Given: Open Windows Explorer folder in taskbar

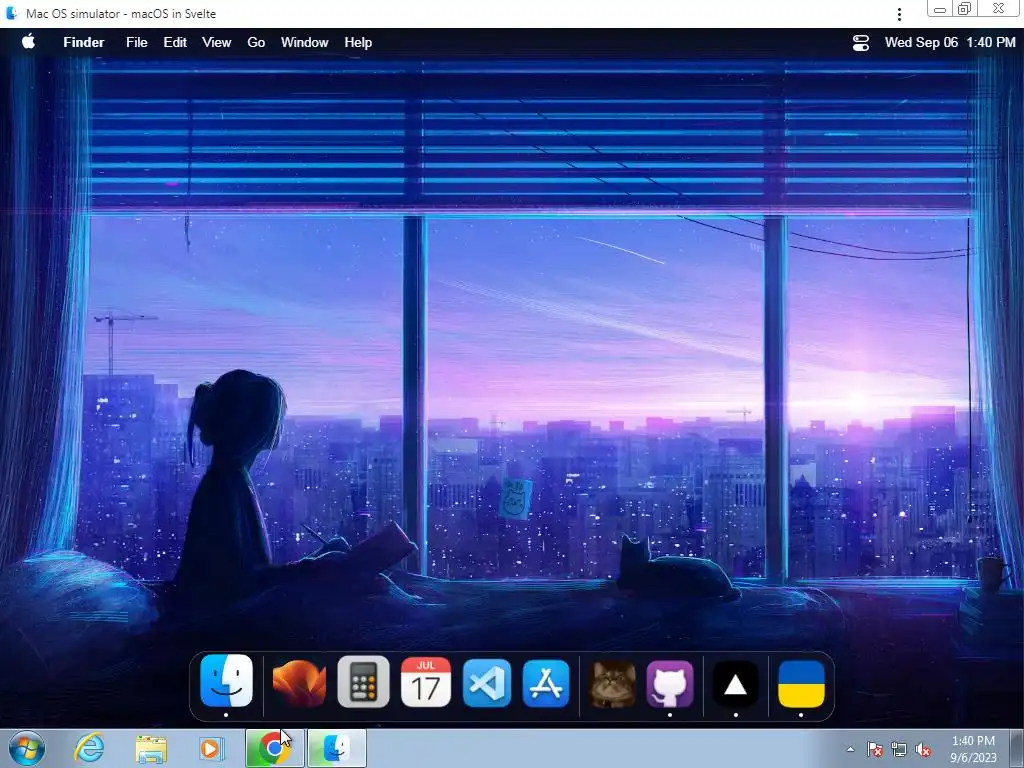Looking at the screenshot, I should [151, 749].
